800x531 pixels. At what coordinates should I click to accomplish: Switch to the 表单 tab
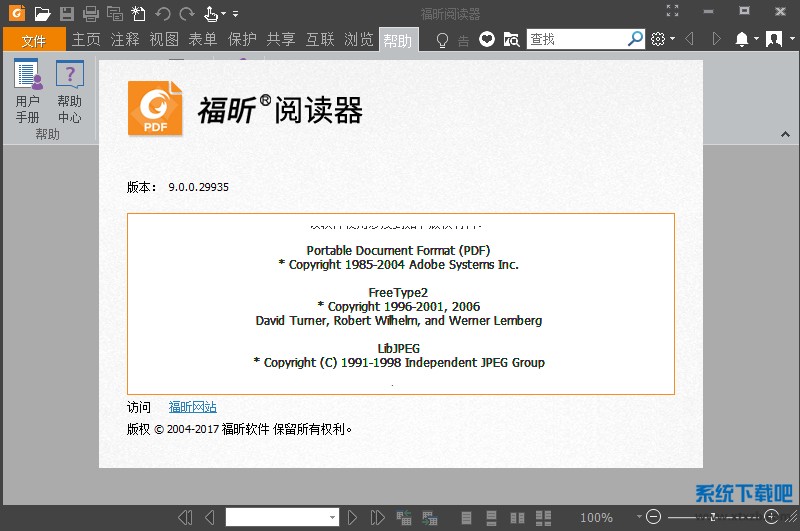point(203,39)
